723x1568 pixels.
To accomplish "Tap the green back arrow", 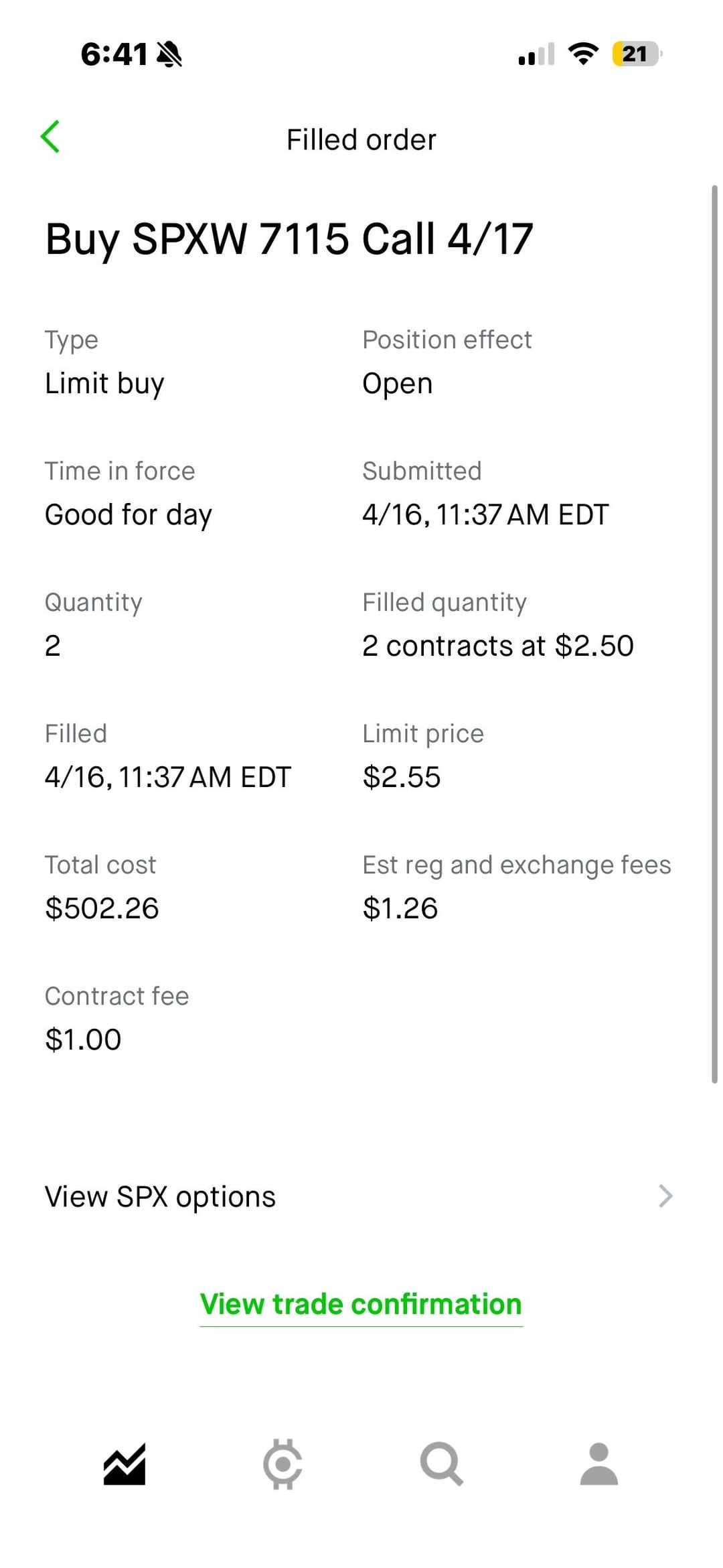I will click(50, 137).
